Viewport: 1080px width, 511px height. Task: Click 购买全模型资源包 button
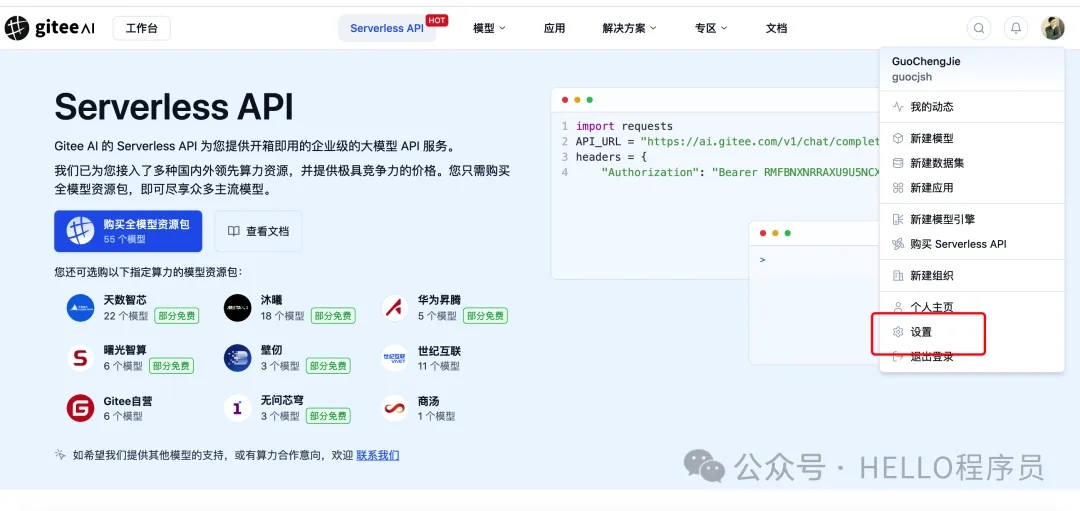128,231
